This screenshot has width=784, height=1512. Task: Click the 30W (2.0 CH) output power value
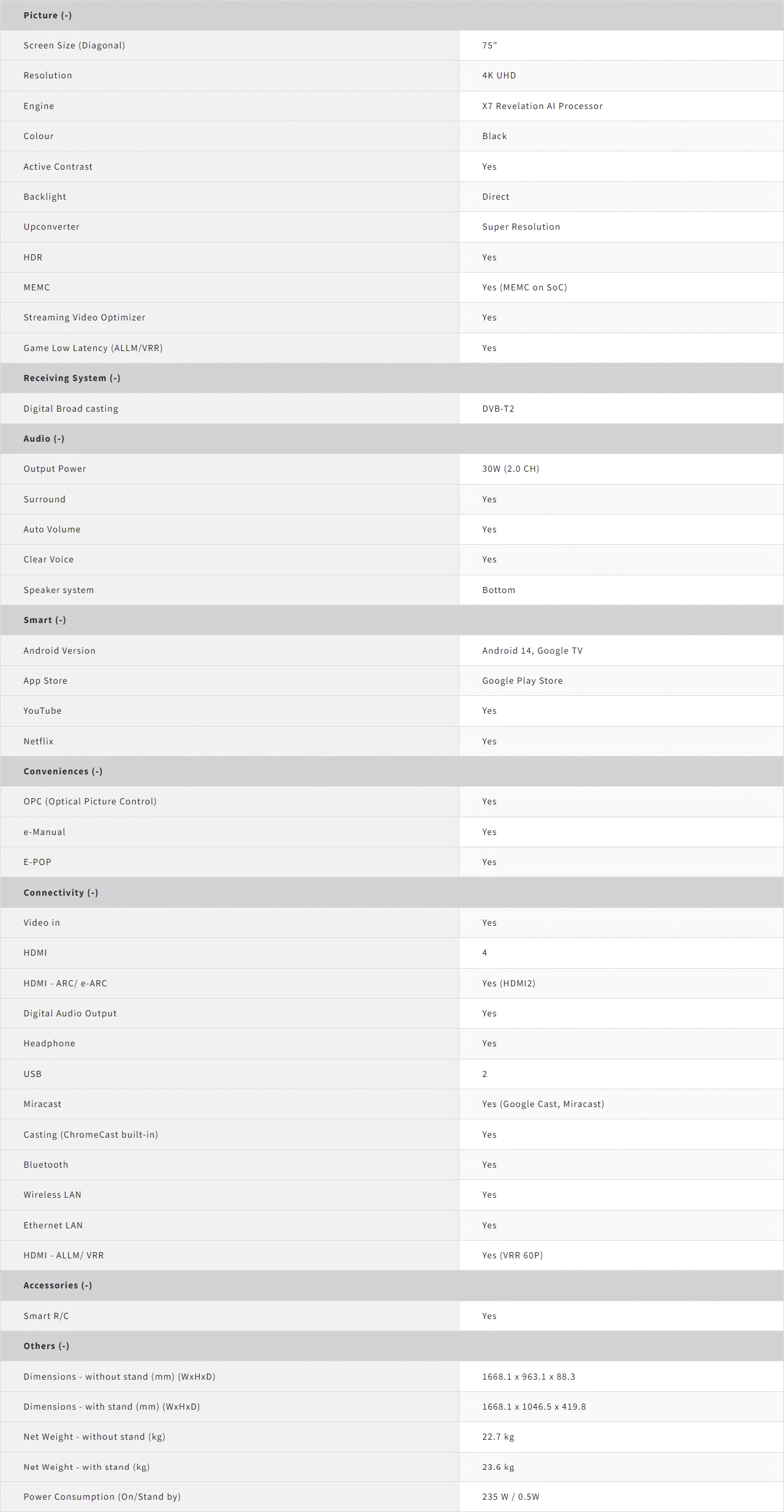click(510, 469)
